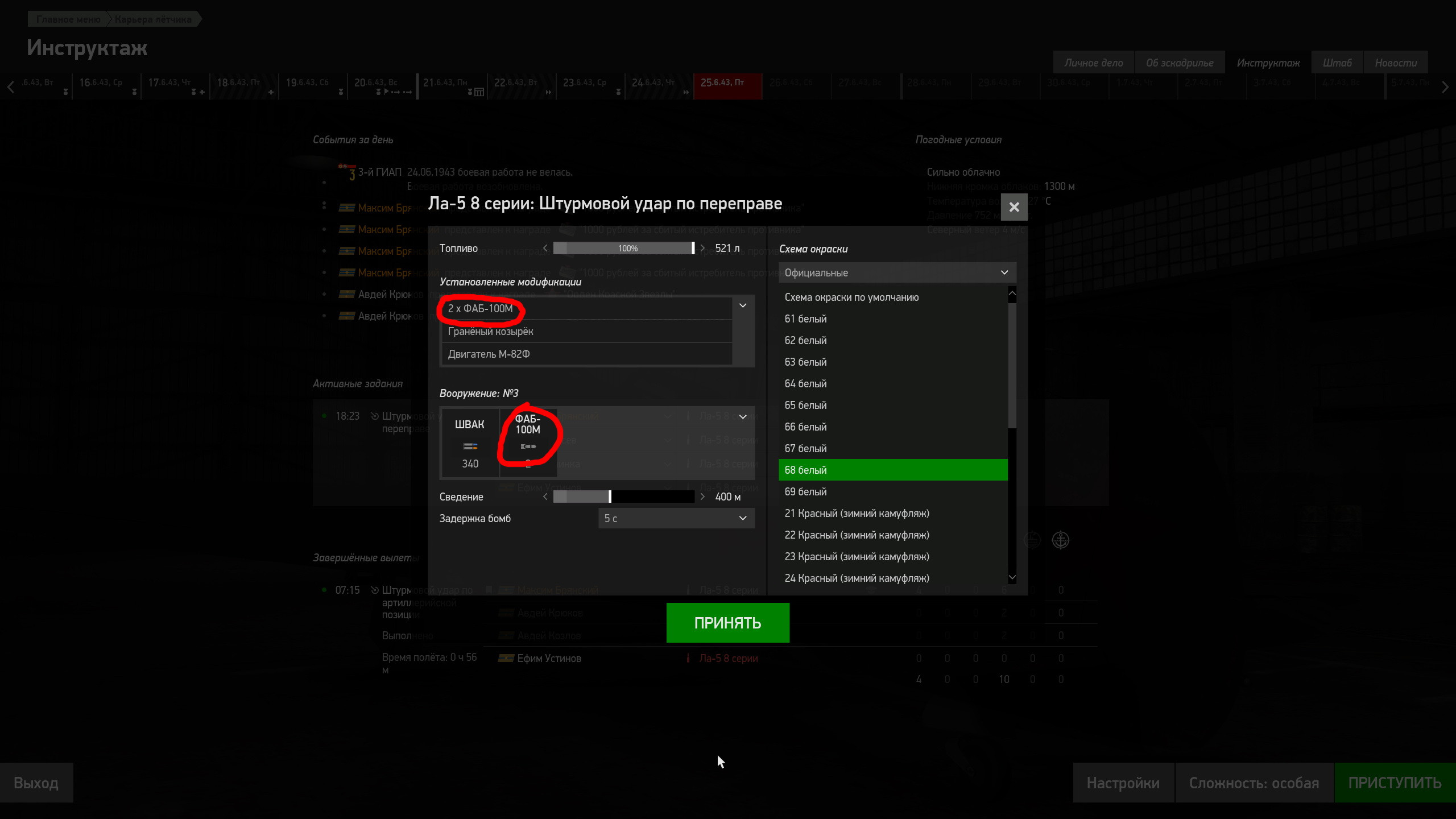Increase convergence distance with right arrow
The height and width of the screenshot is (819, 1456).
pos(702,497)
